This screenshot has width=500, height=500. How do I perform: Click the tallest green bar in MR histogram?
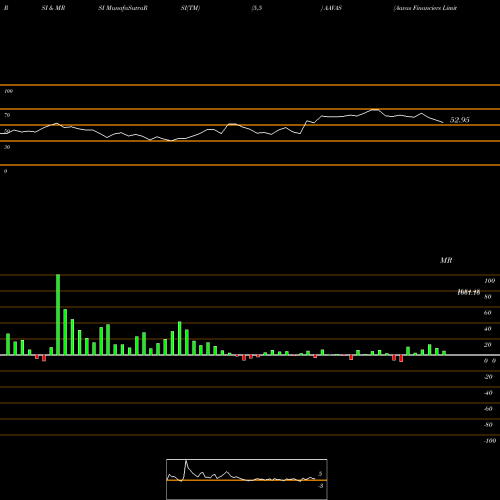[58, 315]
